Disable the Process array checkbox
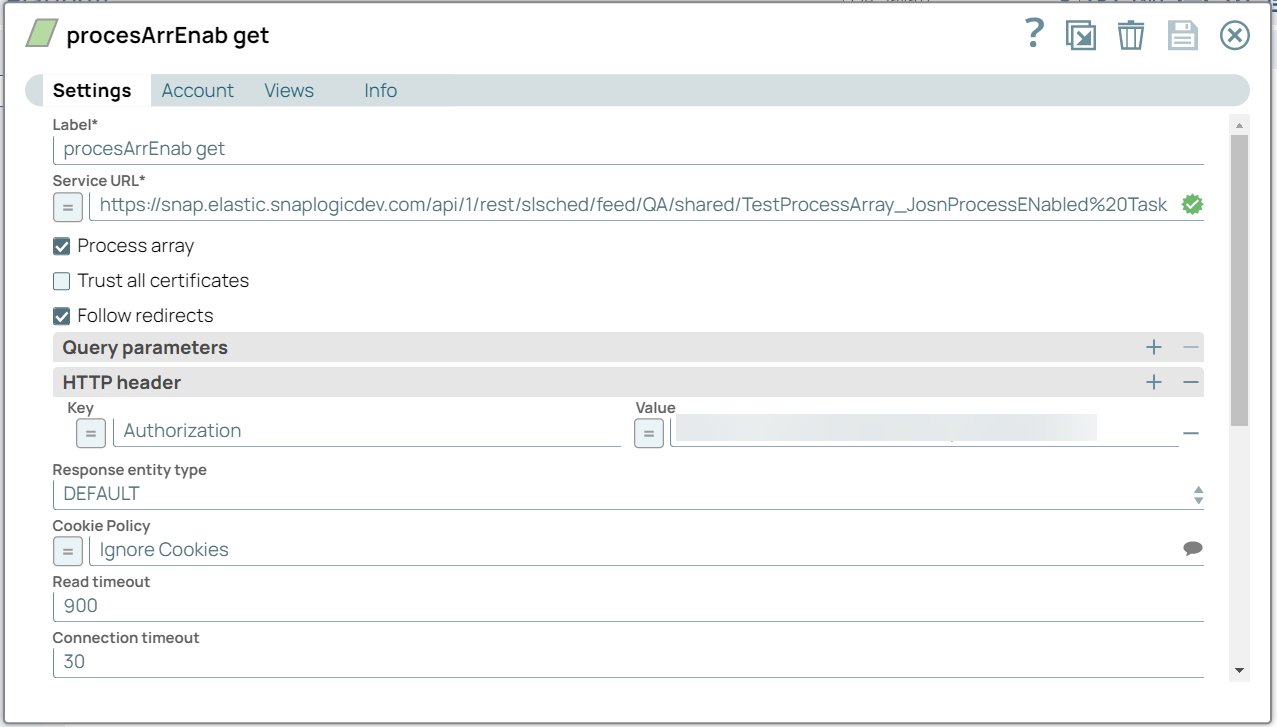The height and width of the screenshot is (727, 1277). (61, 245)
